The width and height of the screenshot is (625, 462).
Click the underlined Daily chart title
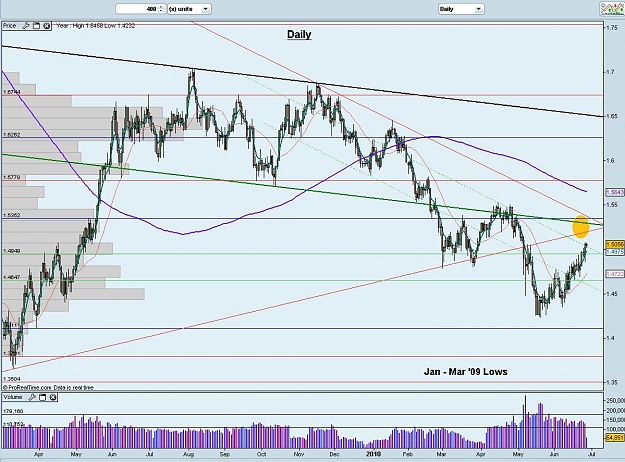click(299, 34)
